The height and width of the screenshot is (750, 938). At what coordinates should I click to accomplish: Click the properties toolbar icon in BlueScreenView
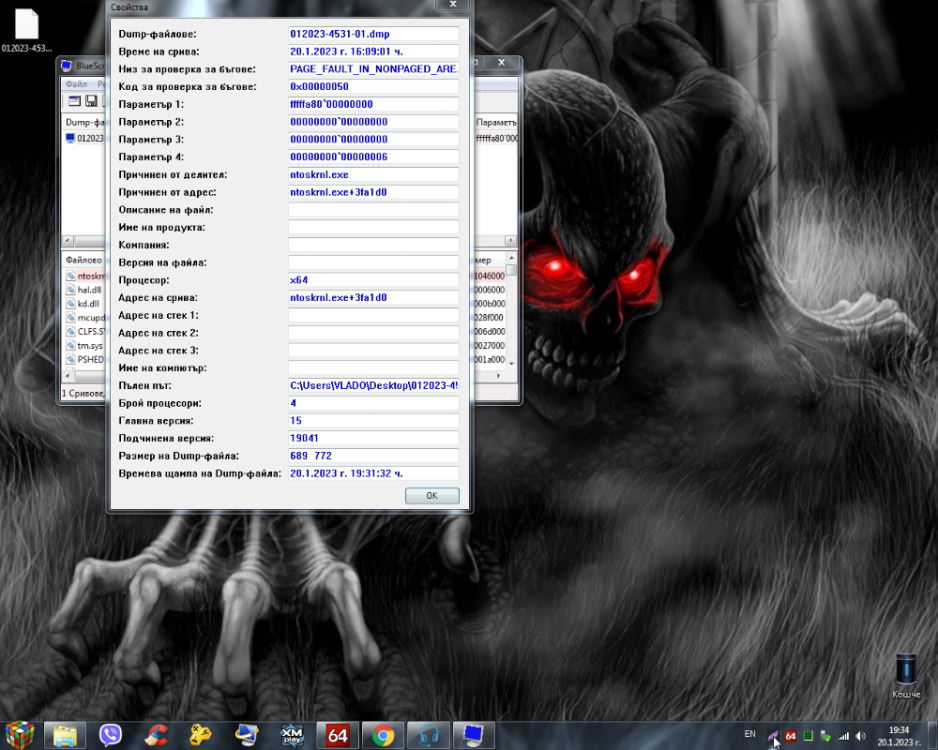pyautogui.click(x=74, y=100)
